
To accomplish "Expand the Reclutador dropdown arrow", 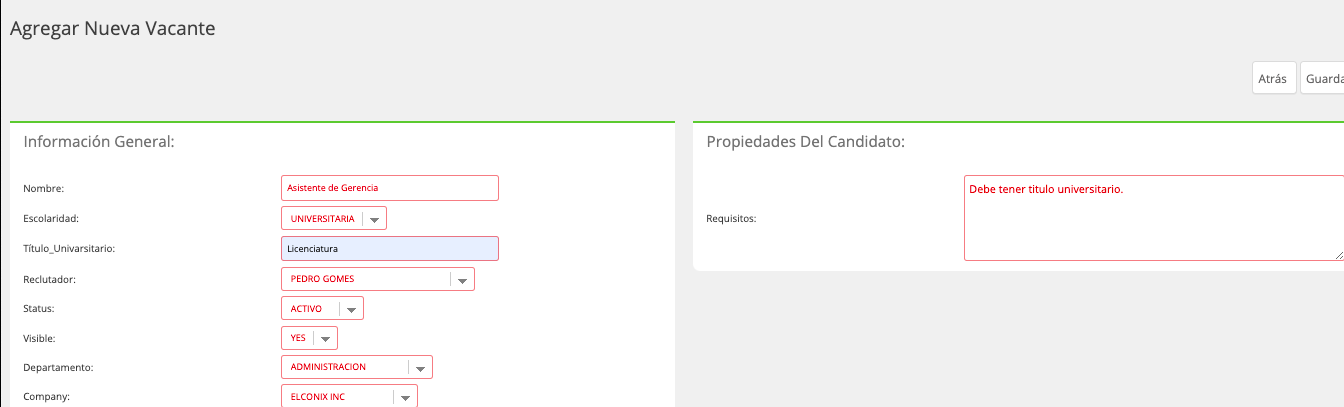I will pos(462,280).
